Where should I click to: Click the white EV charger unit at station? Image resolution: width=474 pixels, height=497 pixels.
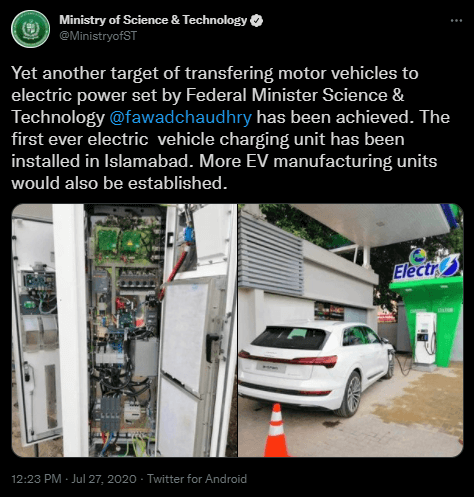tap(425, 338)
